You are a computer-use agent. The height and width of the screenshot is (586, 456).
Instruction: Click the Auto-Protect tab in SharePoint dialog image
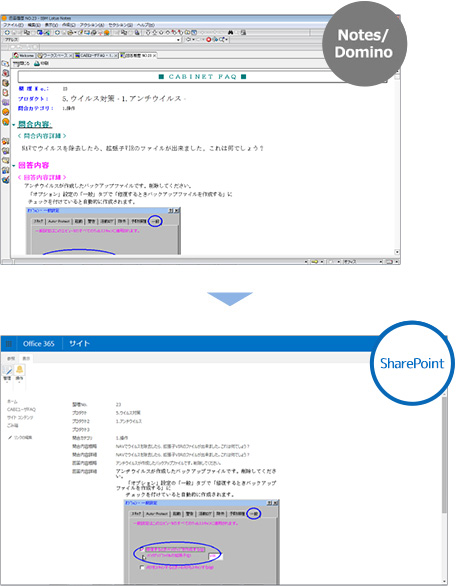coord(157,514)
